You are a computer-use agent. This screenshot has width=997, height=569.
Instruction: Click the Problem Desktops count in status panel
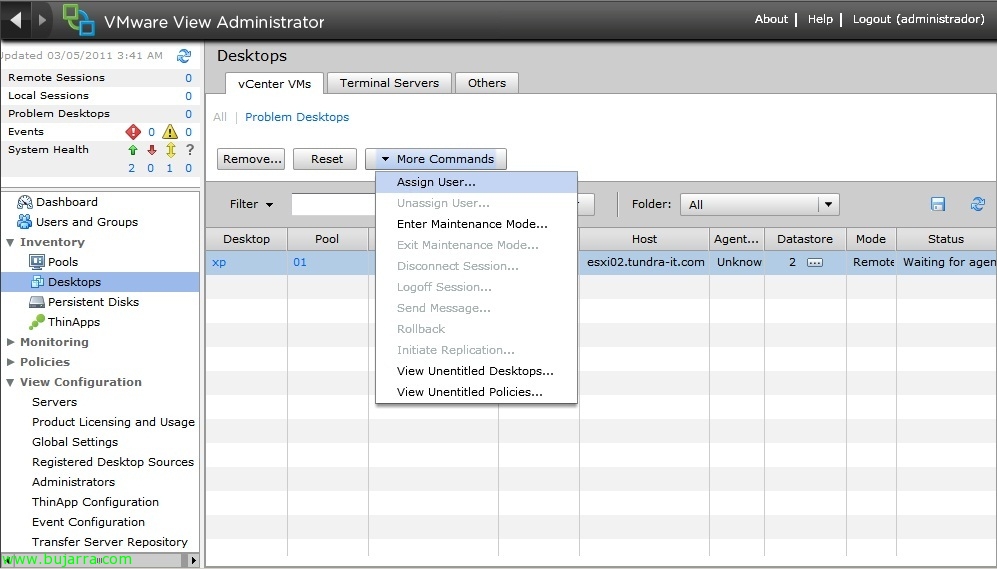click(x=188, y=114)
